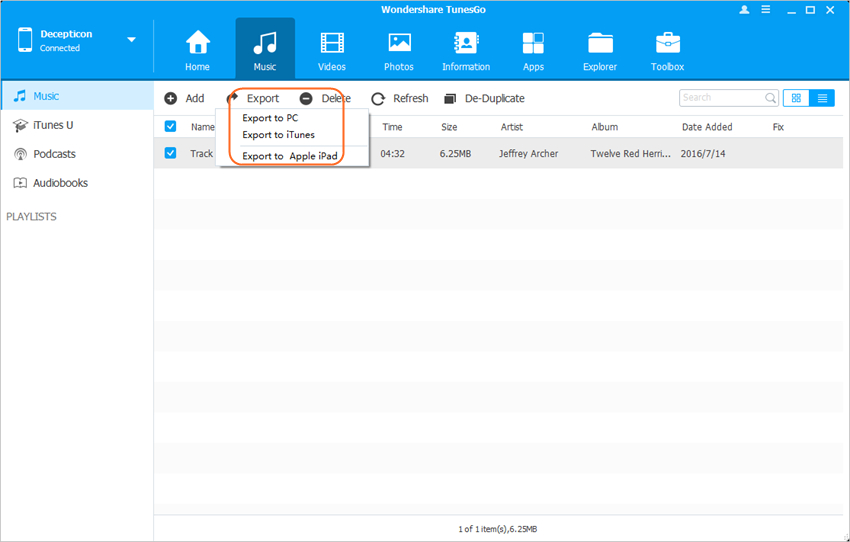This screenshot has width=850, height=542.
Task: Click the Add toolbar label
Action: point(195,98)
